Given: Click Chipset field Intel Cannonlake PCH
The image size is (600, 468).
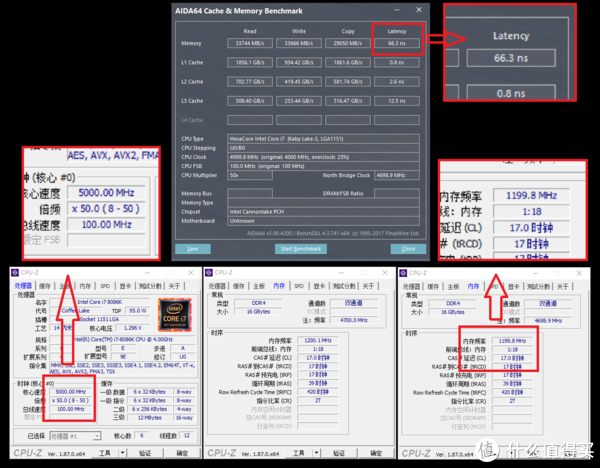Looking at the screenshot, I should click(323, 212).
